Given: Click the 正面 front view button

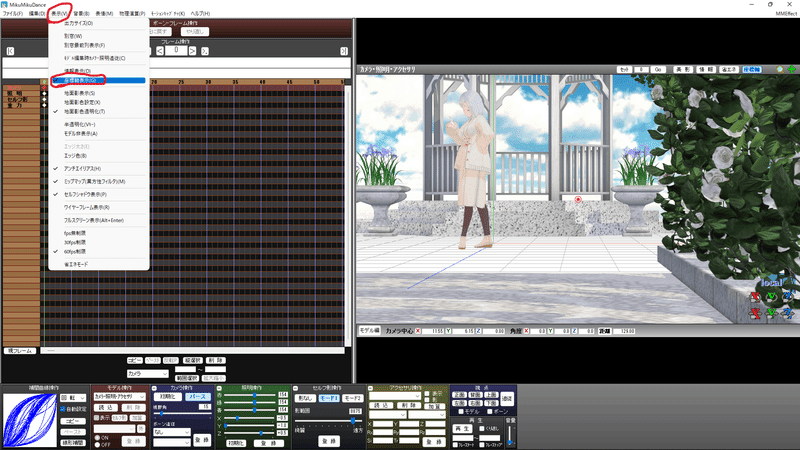Looking at the screenshot, I should point(459,395).
